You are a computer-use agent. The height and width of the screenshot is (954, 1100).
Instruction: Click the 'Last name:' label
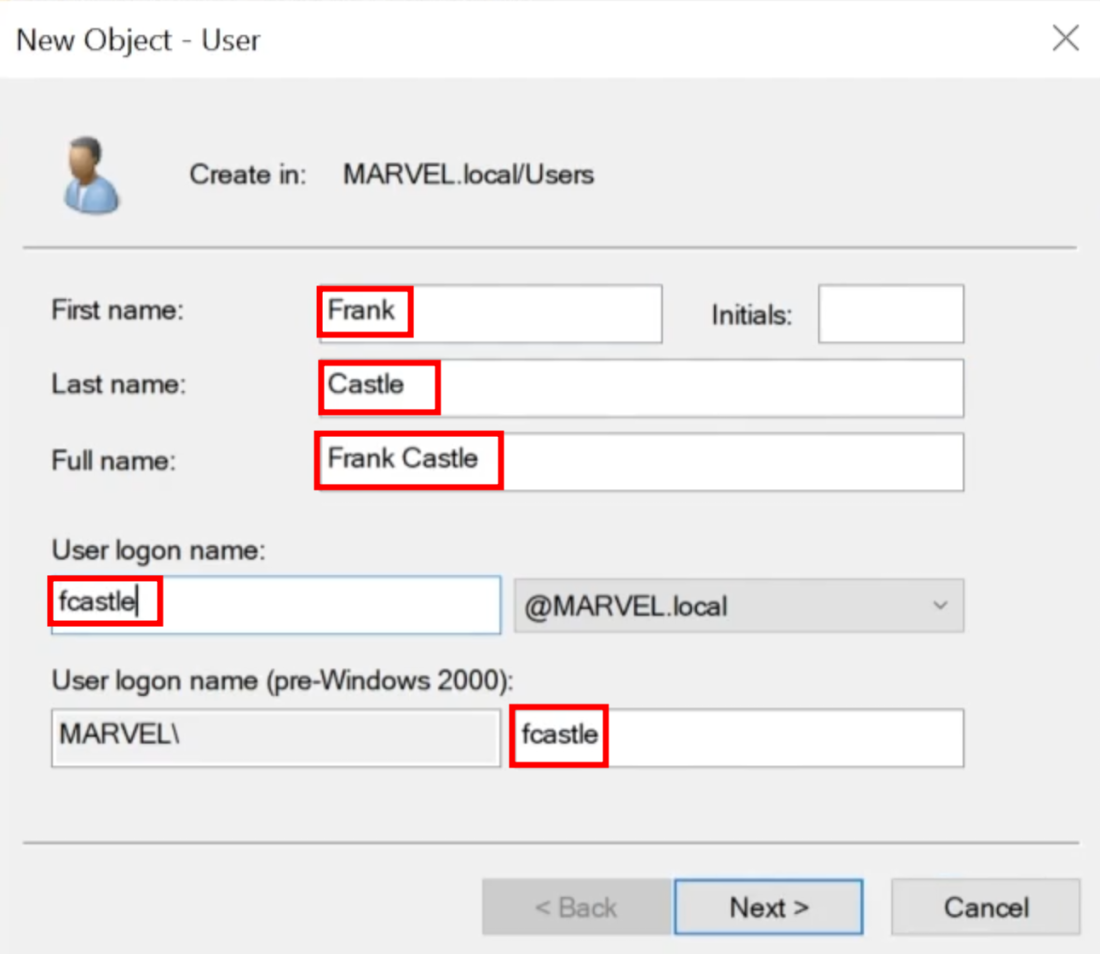(x=118, y=385)
